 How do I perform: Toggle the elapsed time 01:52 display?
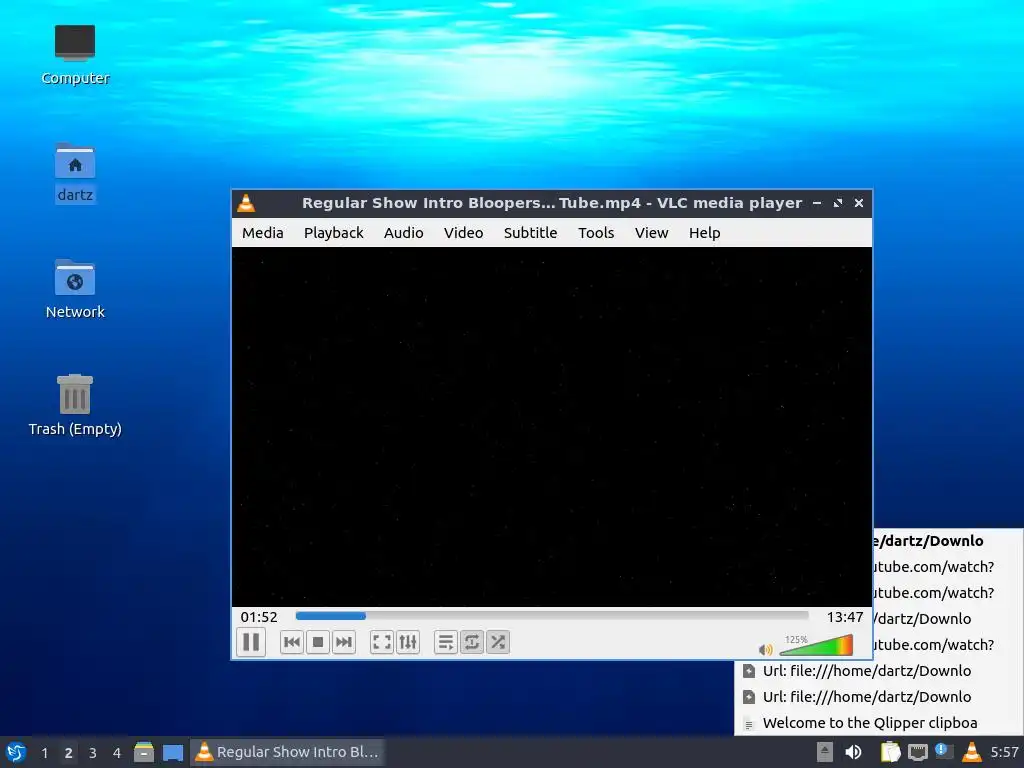coord(259,616)
